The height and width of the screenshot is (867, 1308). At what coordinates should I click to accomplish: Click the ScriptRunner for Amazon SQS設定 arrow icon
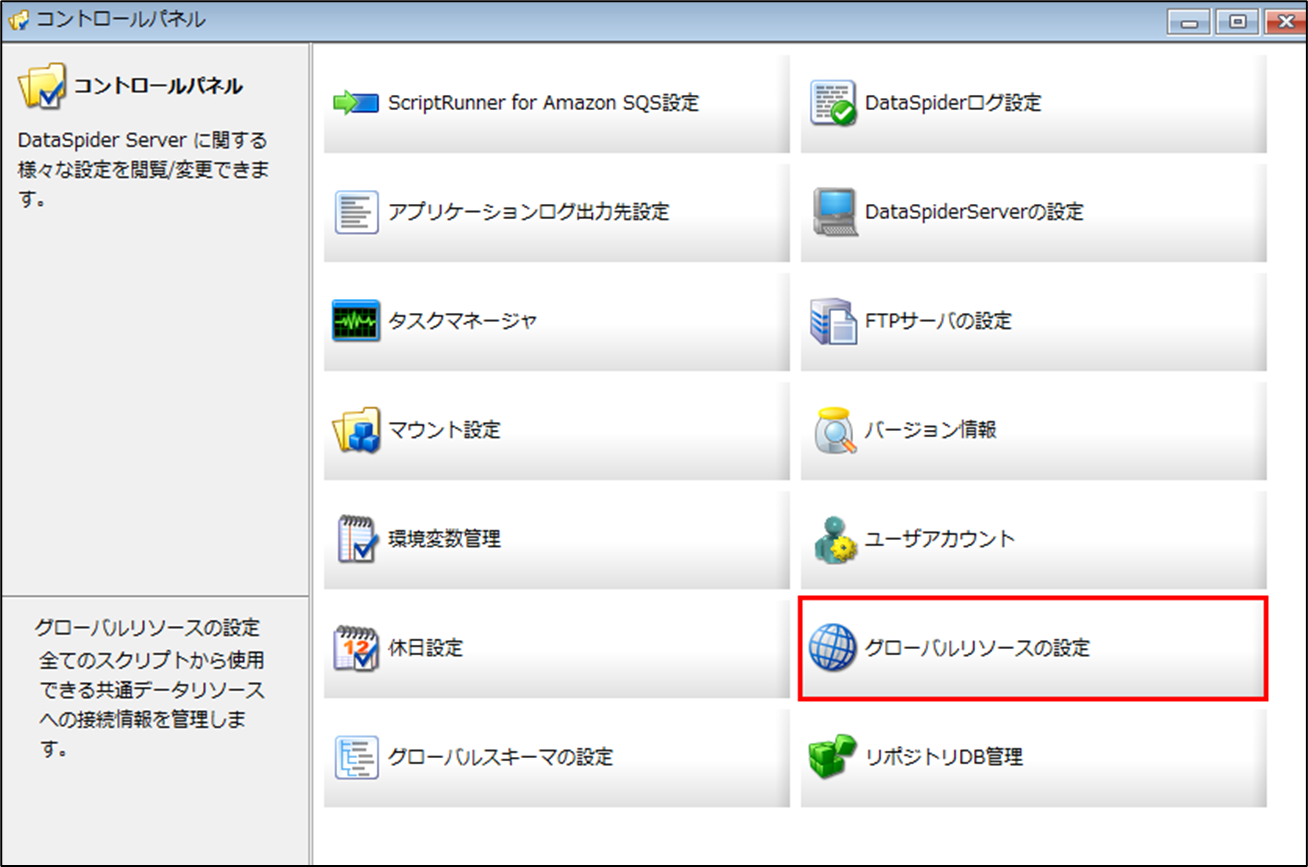point(356,103)
